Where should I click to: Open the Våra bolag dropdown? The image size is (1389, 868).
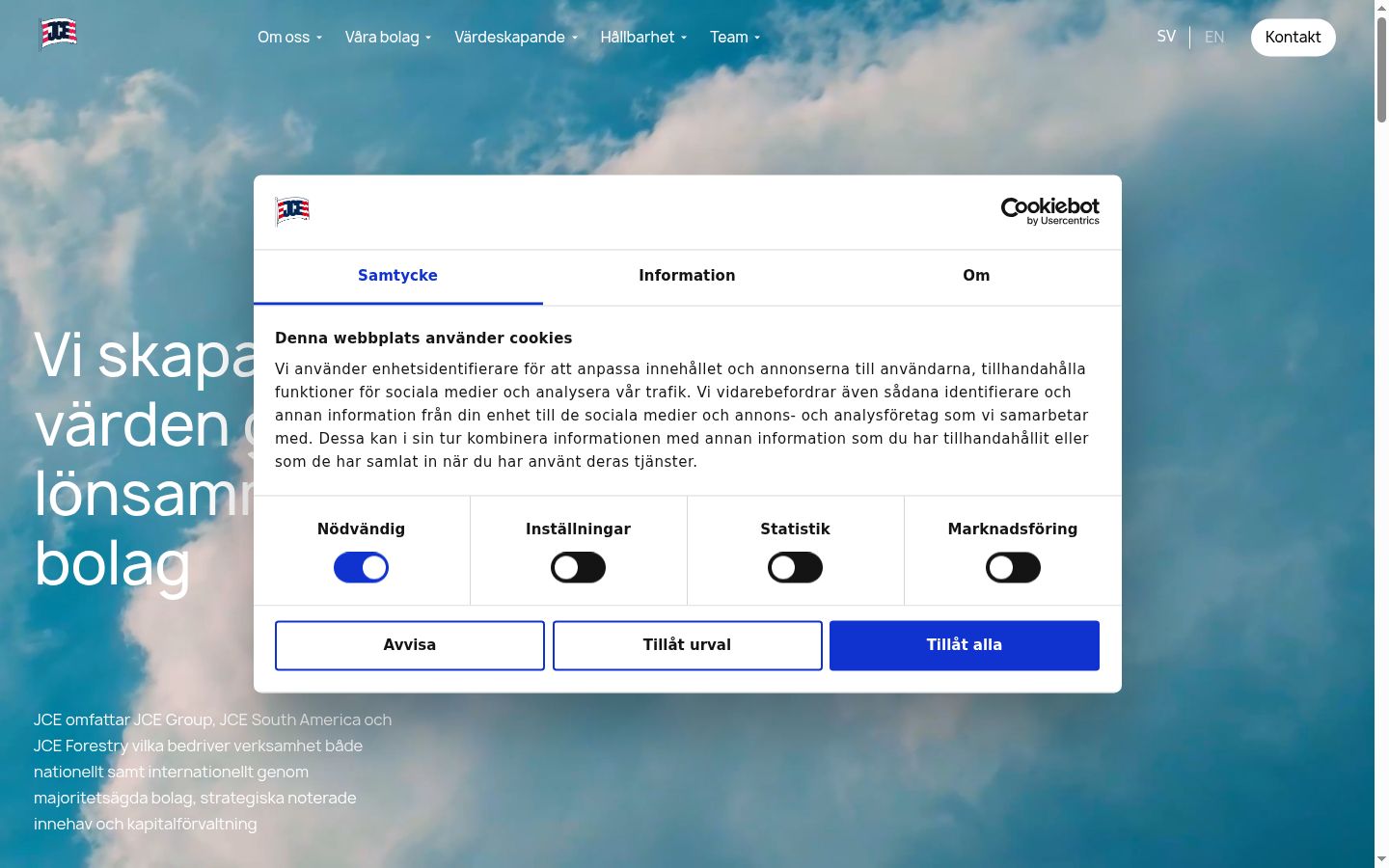(x=388, y=37)
